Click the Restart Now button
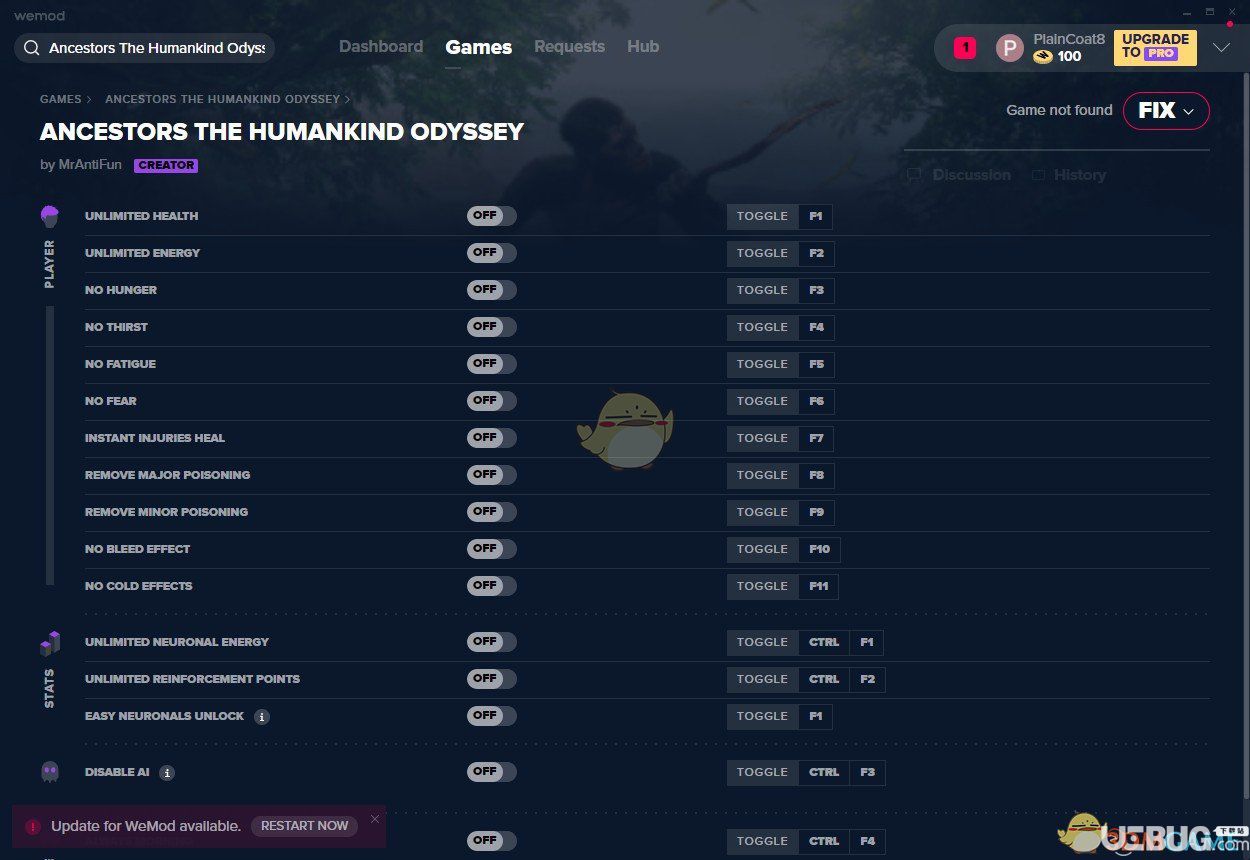 pos(304,826)
